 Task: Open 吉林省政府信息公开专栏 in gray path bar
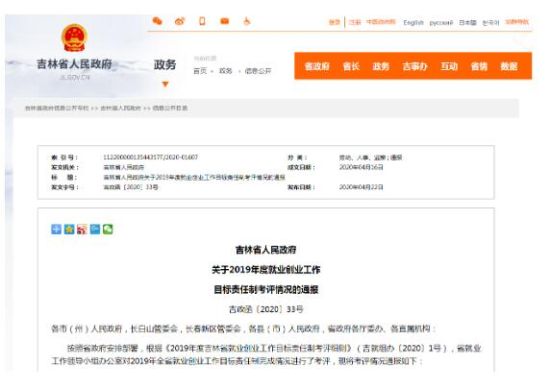tap(56, 108)
